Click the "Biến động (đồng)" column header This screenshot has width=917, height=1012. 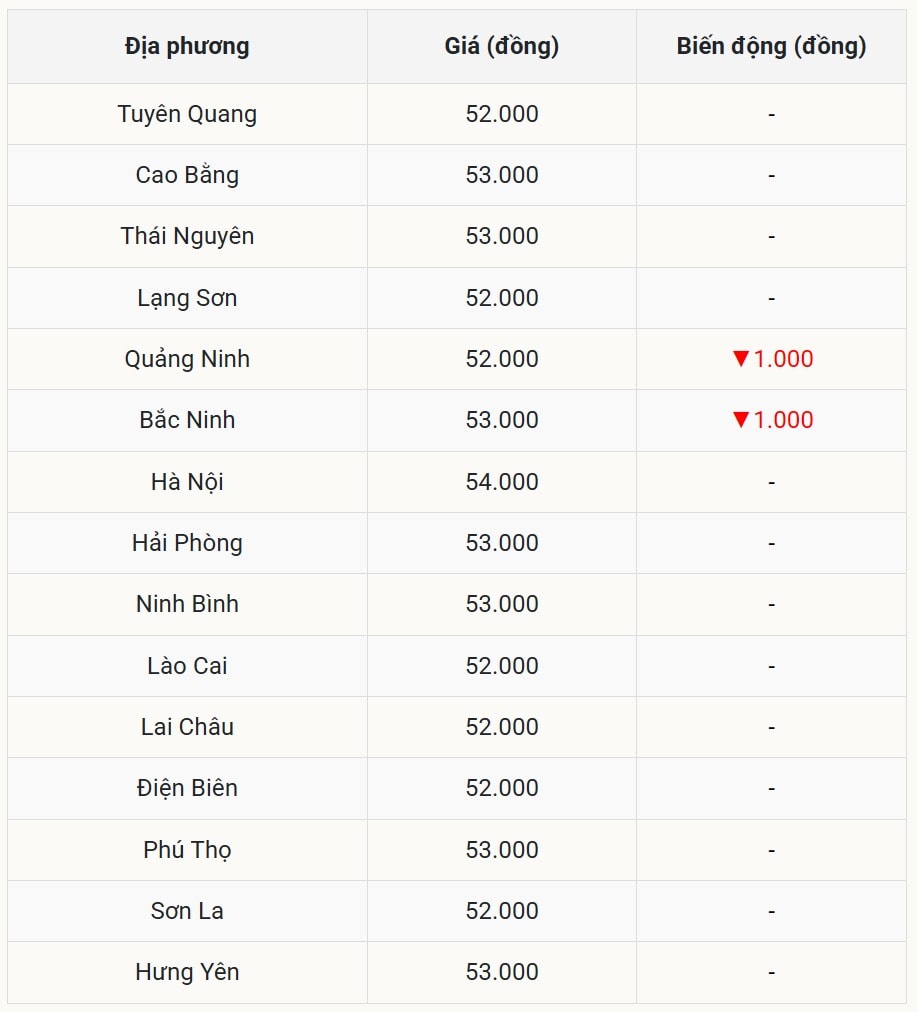coord(771,46)
